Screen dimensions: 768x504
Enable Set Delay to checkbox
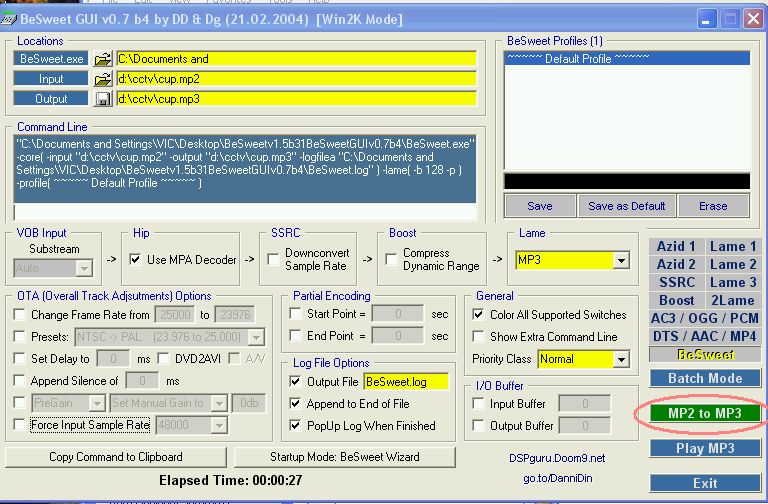tap(20, 359)
